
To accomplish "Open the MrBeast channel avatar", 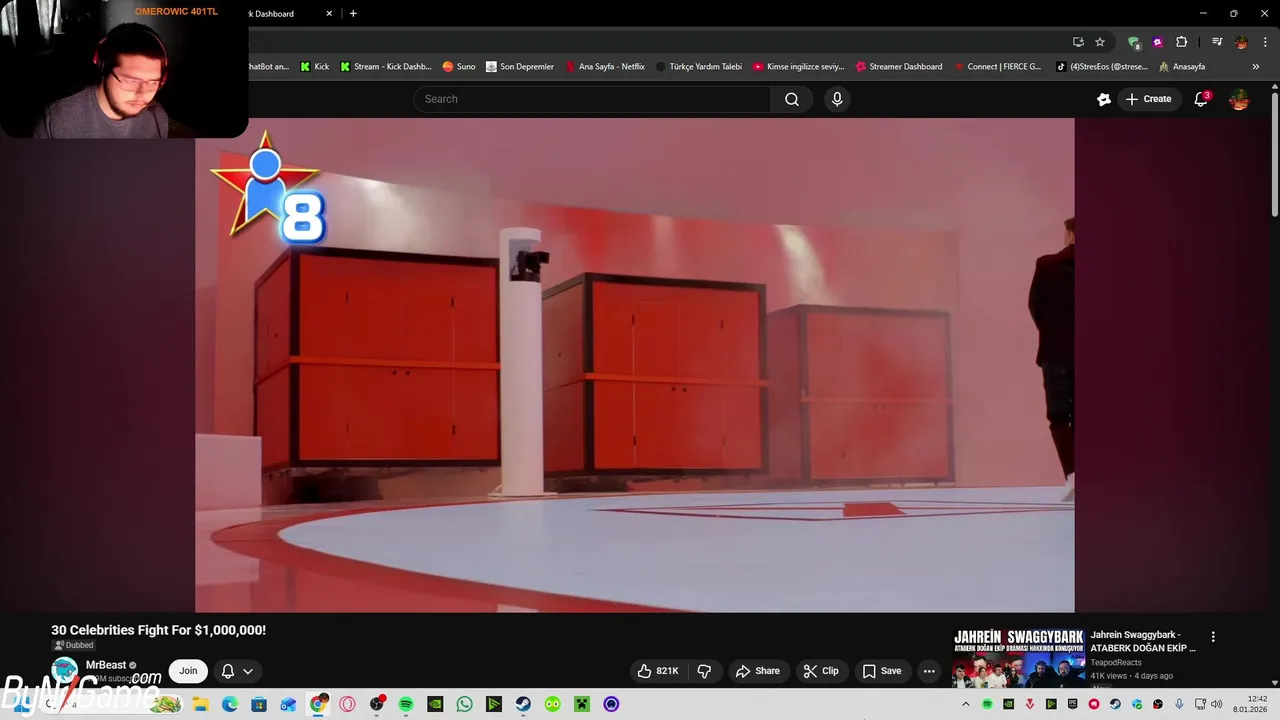I will tap(64, 670).
